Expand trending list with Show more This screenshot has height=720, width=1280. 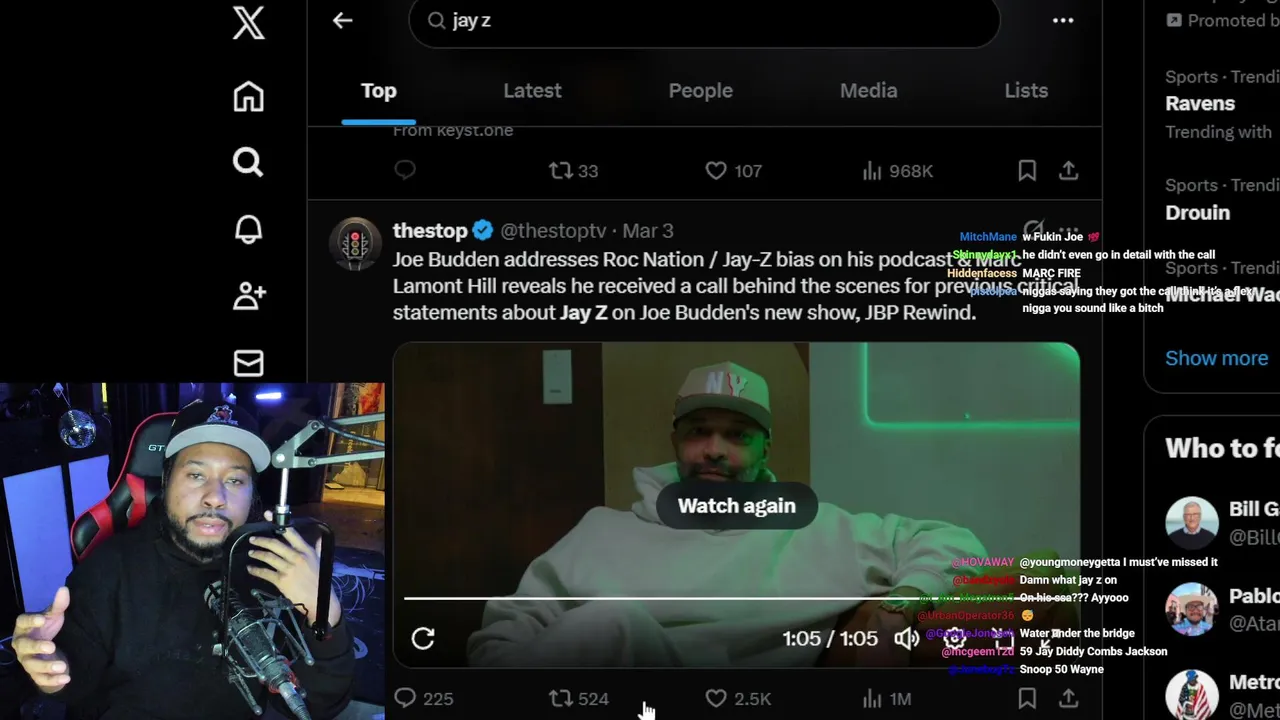coord(1216,358)
